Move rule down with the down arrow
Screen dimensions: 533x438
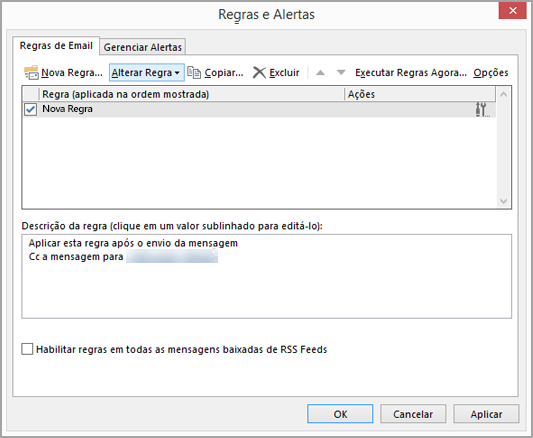point(341,72)
